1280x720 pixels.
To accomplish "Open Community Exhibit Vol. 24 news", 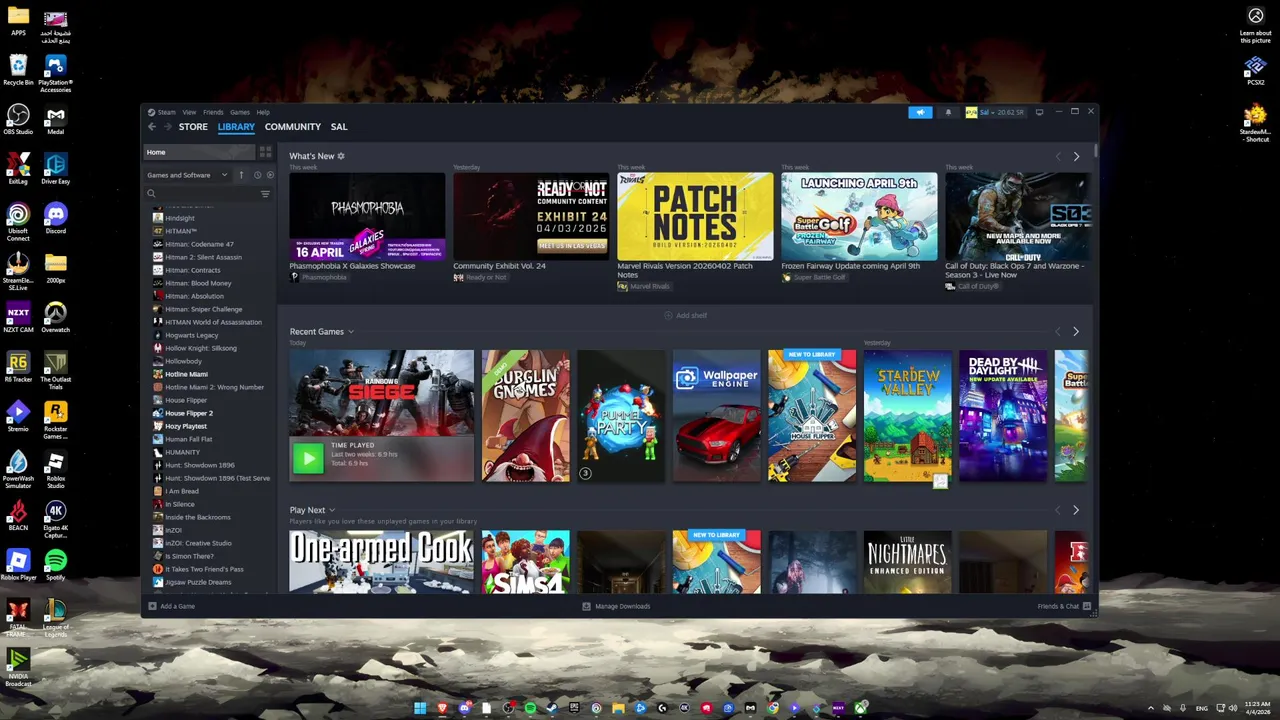I will (531, 217).
